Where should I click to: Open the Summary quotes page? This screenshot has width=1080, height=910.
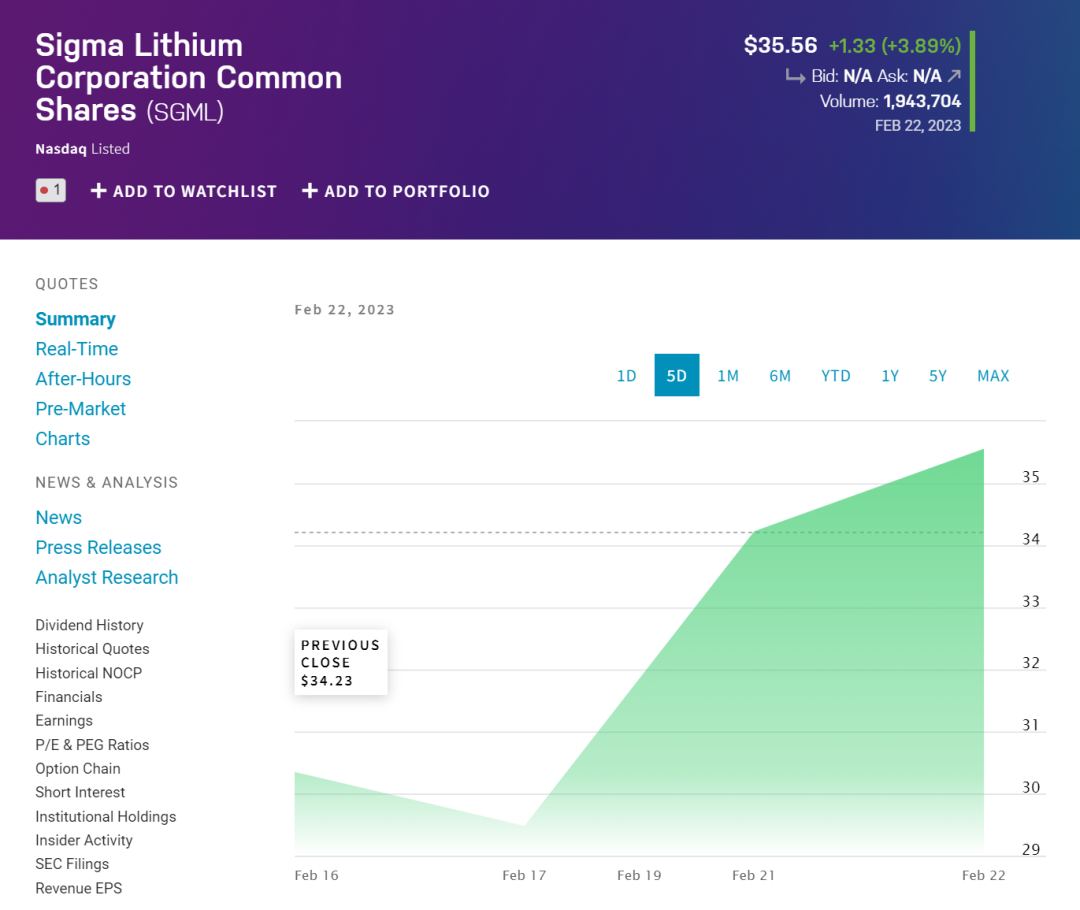point(75,319)
